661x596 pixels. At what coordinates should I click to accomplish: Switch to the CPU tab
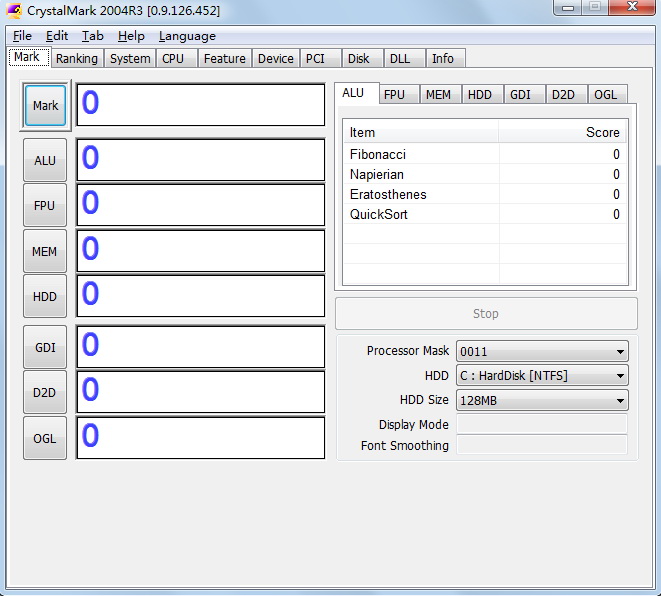177,58
